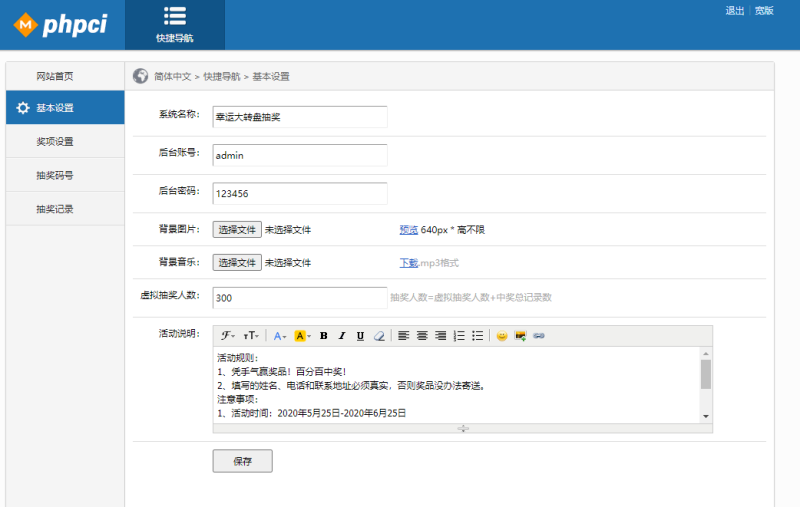800x507 pixels.
Task: Align text right in editor
Action: pos(440,336)
